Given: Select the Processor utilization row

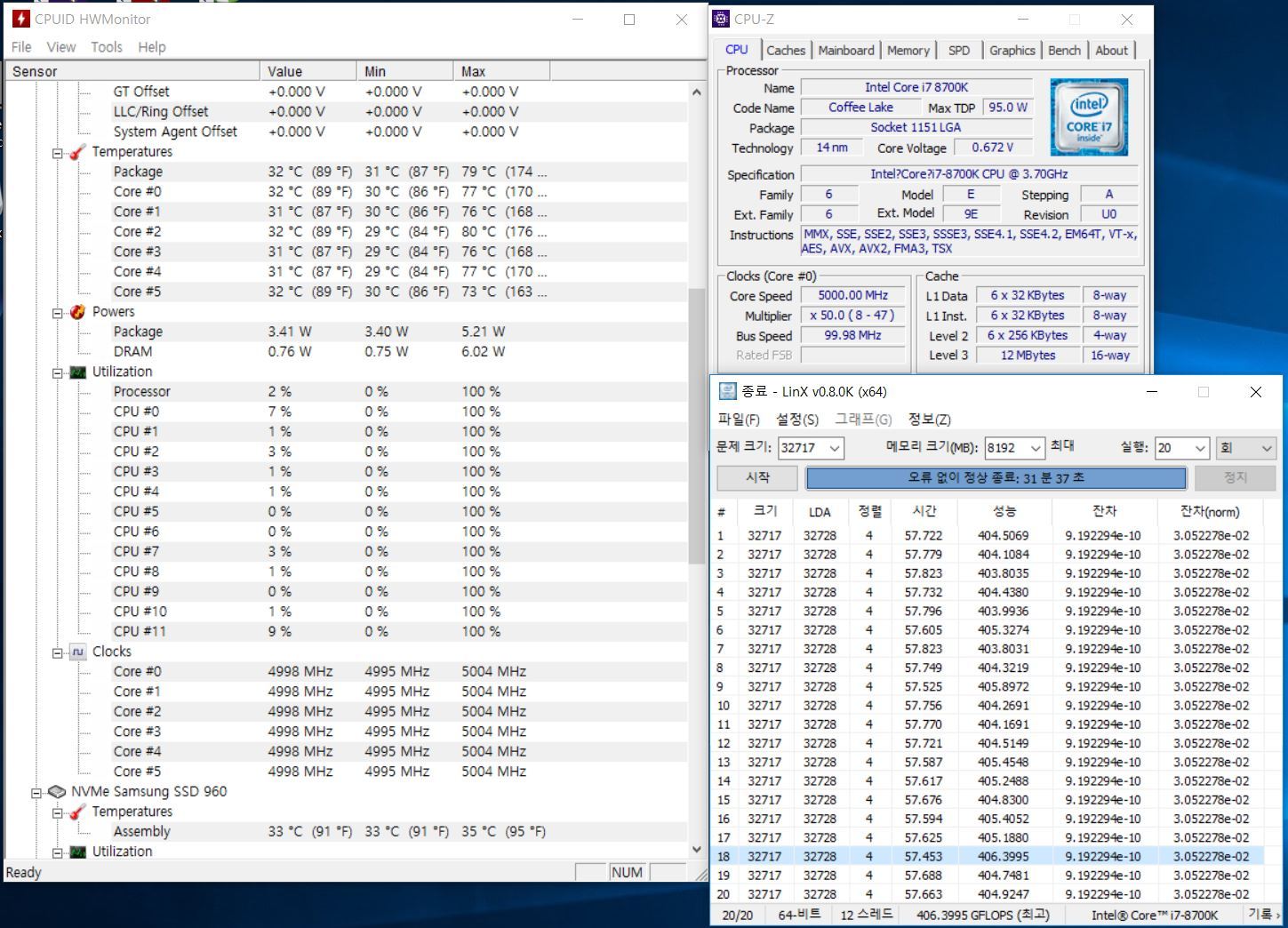Looking at the screenshot, I should 347,392.
